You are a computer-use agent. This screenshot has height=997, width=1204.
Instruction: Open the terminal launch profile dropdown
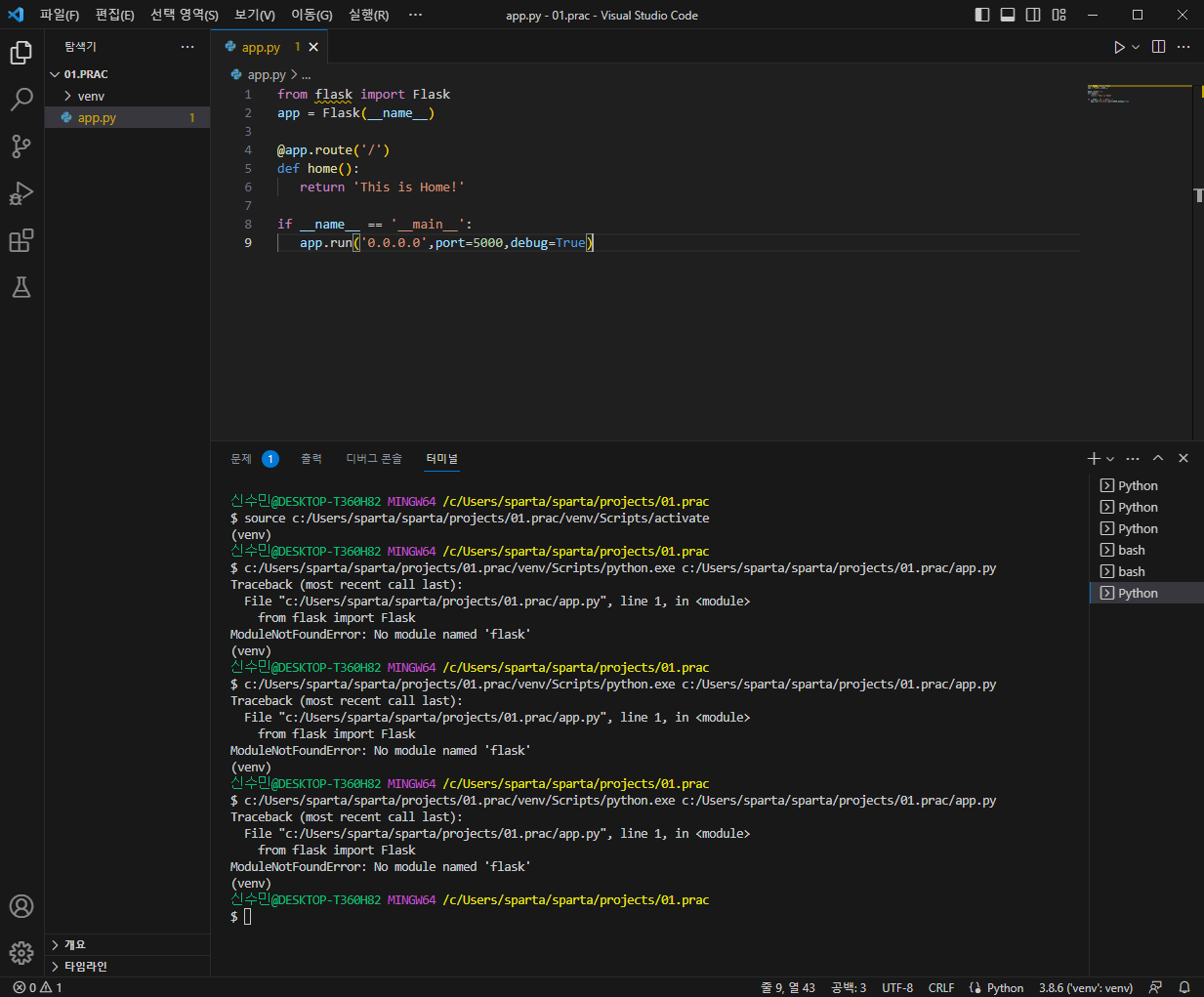(x=1110, y=459)
